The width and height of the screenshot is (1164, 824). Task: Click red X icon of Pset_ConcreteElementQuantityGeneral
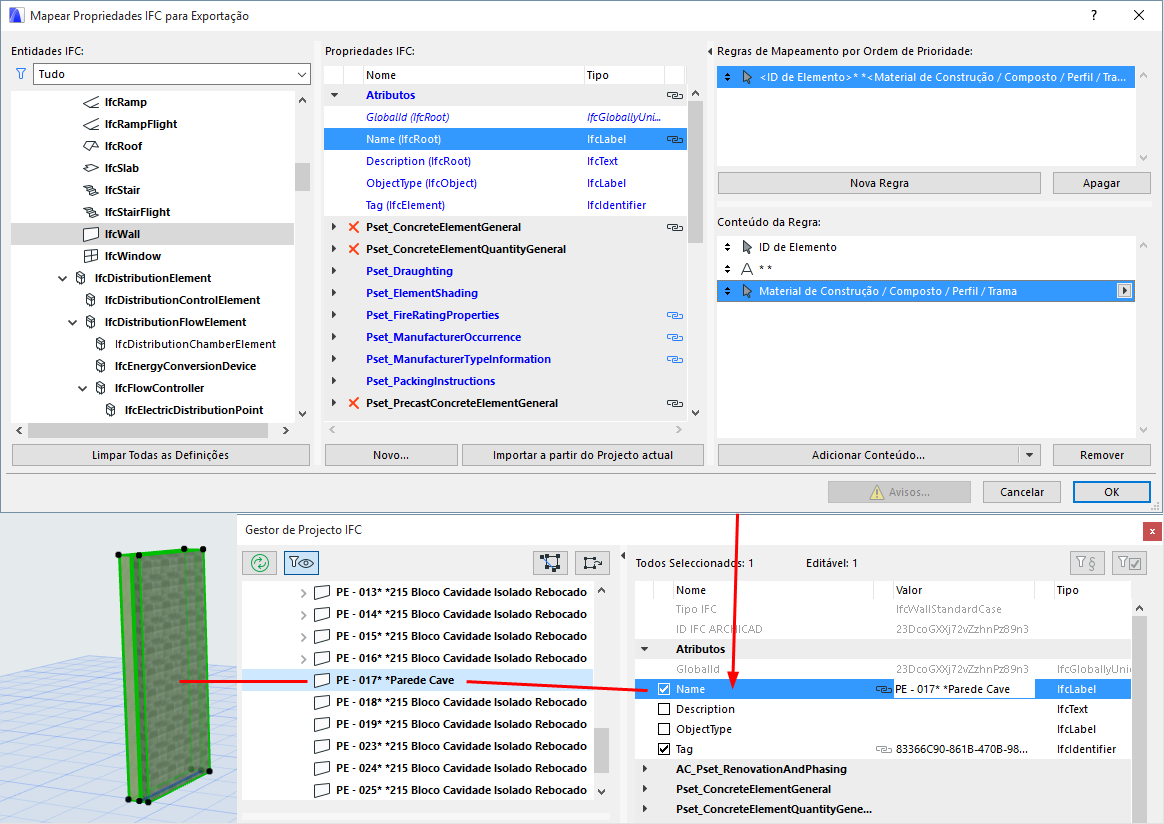tap(354, 249)
